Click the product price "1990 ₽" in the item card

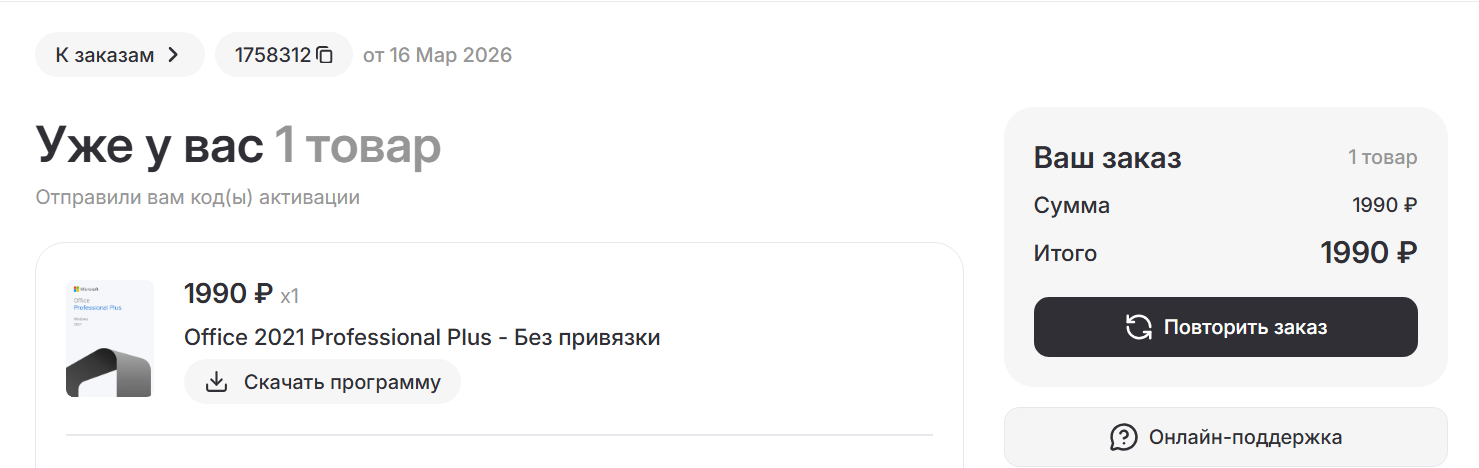coord(228,294)
